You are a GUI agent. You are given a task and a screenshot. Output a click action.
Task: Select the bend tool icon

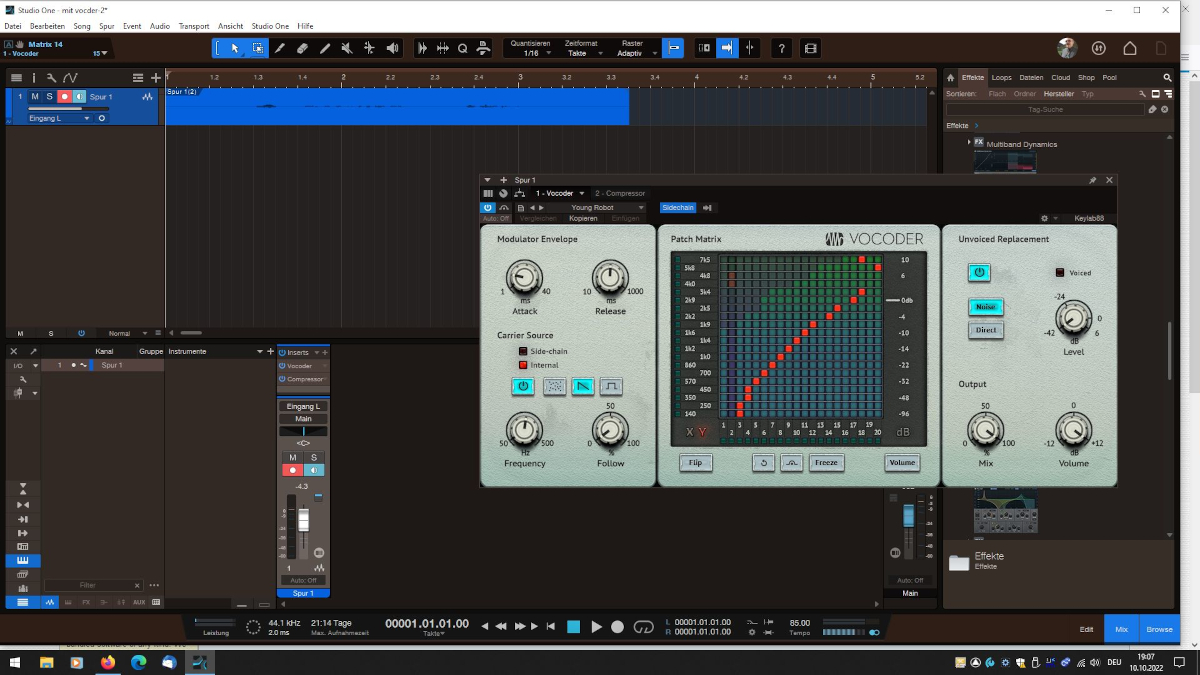(x=369, y=48)
